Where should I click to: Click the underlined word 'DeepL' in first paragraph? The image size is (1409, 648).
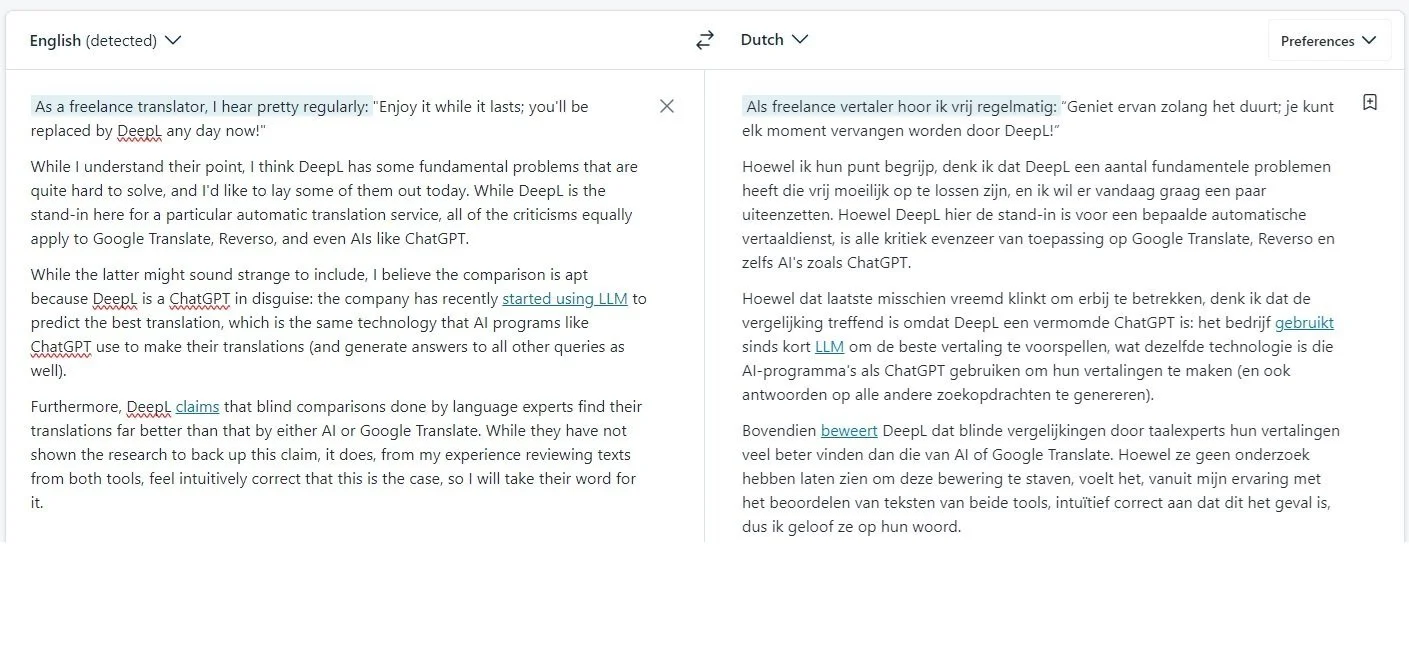pyautogui.click(x=139, y=131)
